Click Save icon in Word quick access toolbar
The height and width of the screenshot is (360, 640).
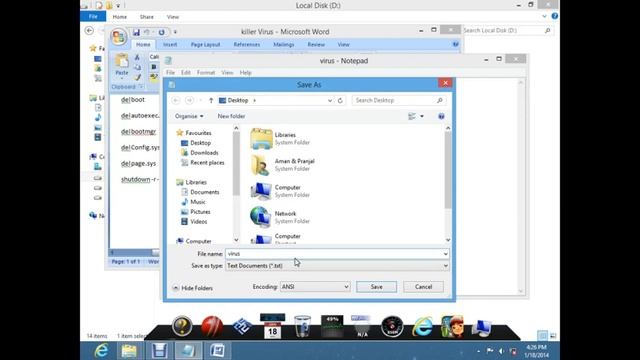(136, 32)
